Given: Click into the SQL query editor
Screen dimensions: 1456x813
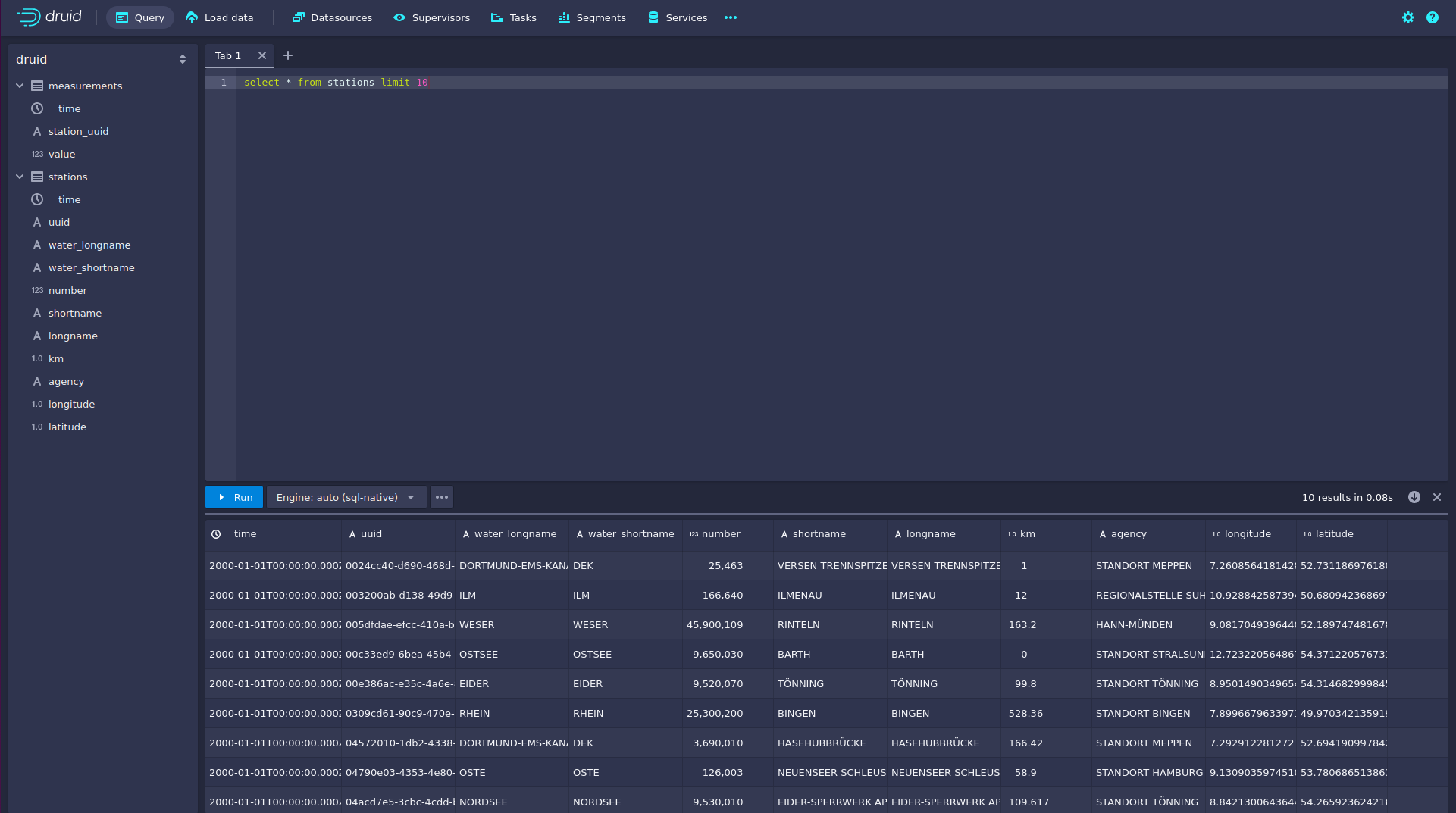Looking at the screenshot, I should pos(758,265).
